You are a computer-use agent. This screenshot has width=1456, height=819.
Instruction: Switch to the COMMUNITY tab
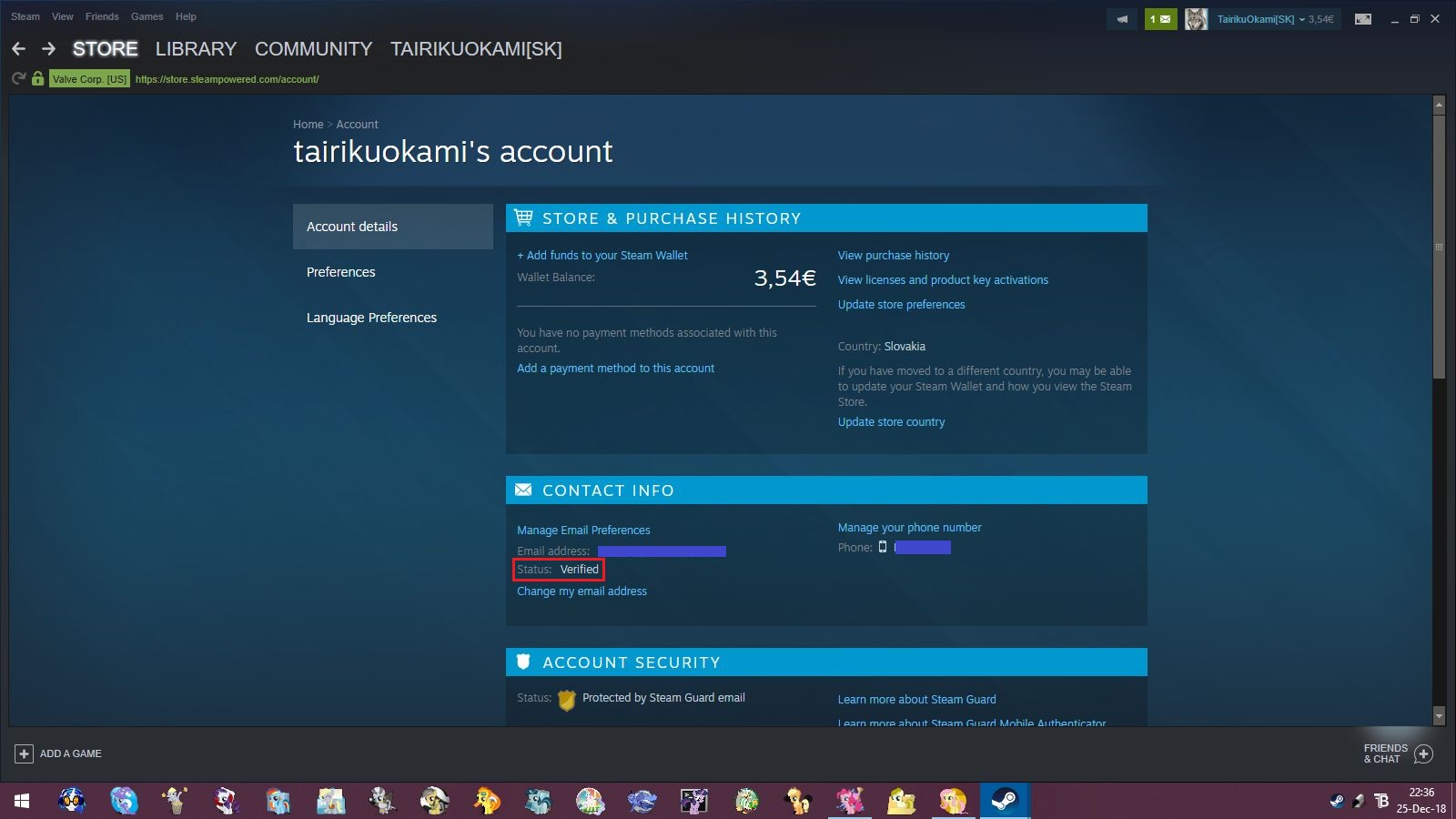[x=313, y=49]
